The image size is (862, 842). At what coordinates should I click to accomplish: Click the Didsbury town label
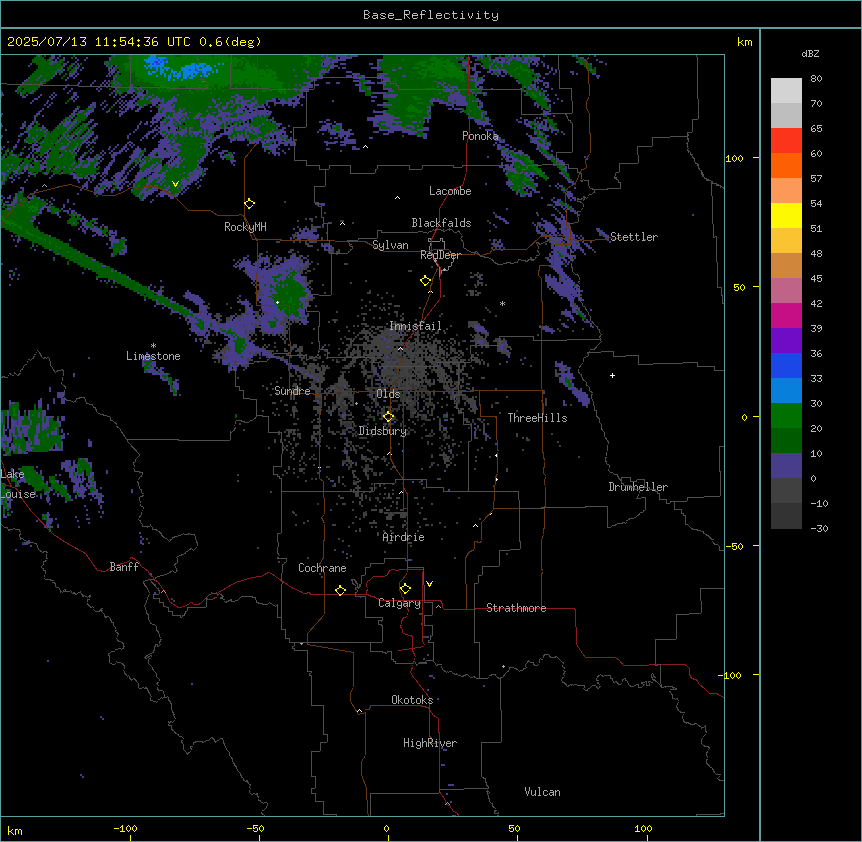point(383,431)
